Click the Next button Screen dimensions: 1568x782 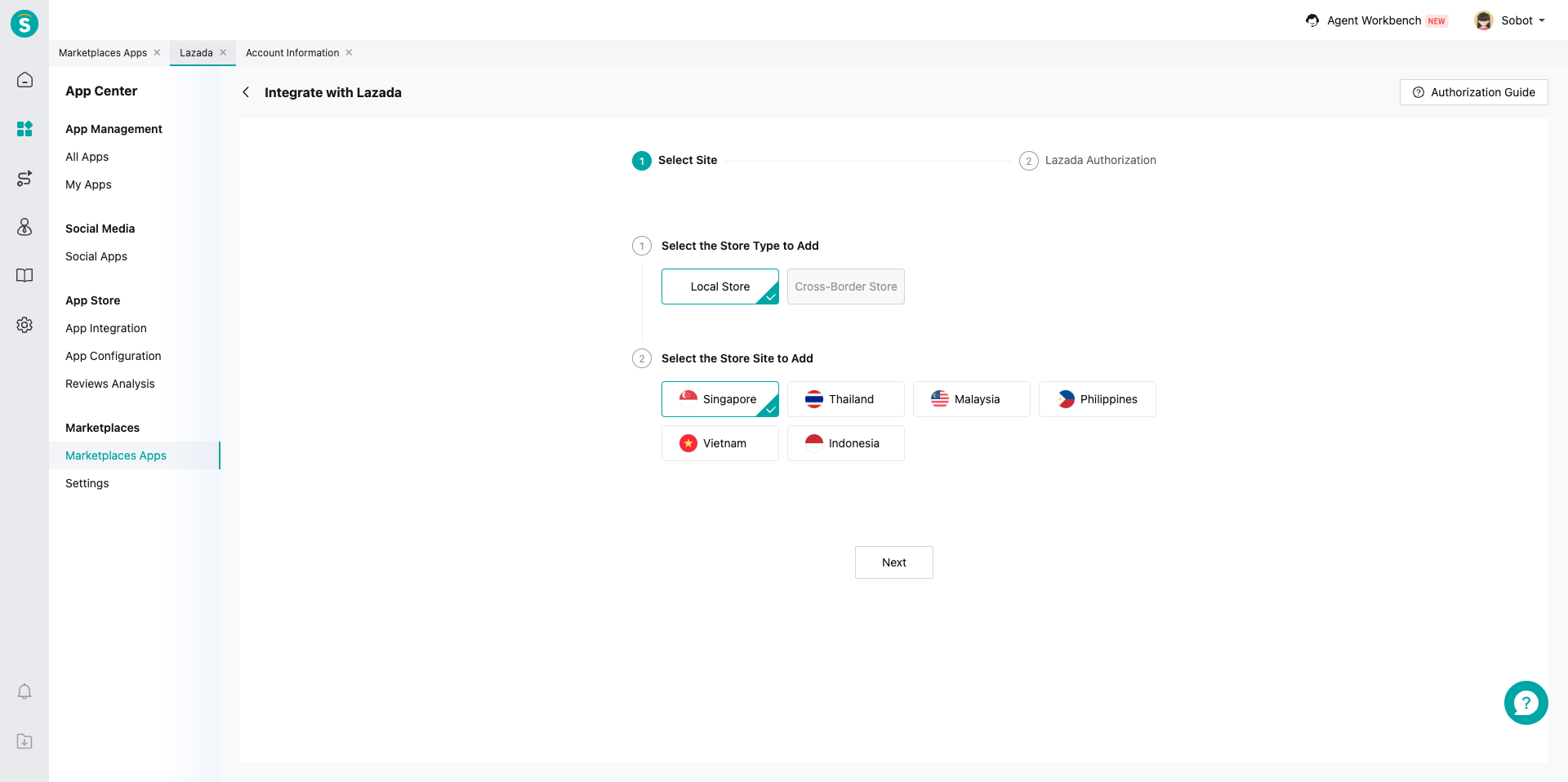pyautogui.click(x=893, y=562)
